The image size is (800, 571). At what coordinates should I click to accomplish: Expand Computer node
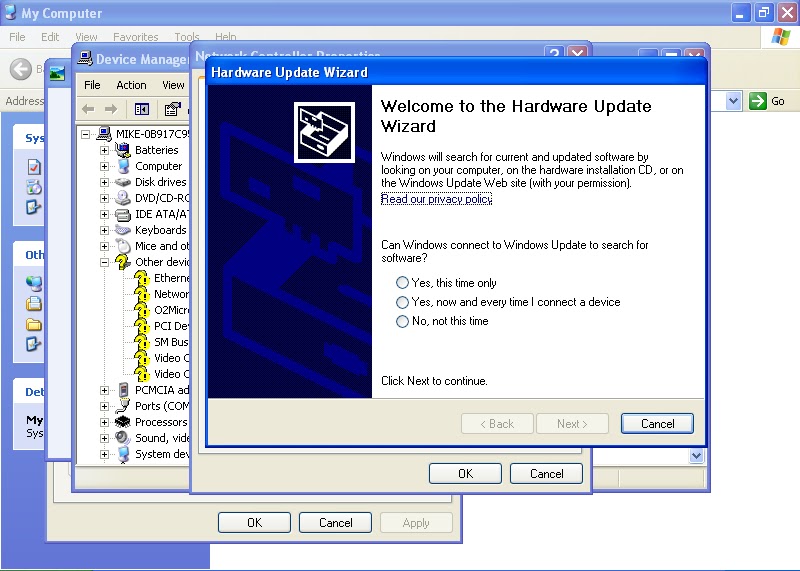pyautogui.click(x=105, y=166)
